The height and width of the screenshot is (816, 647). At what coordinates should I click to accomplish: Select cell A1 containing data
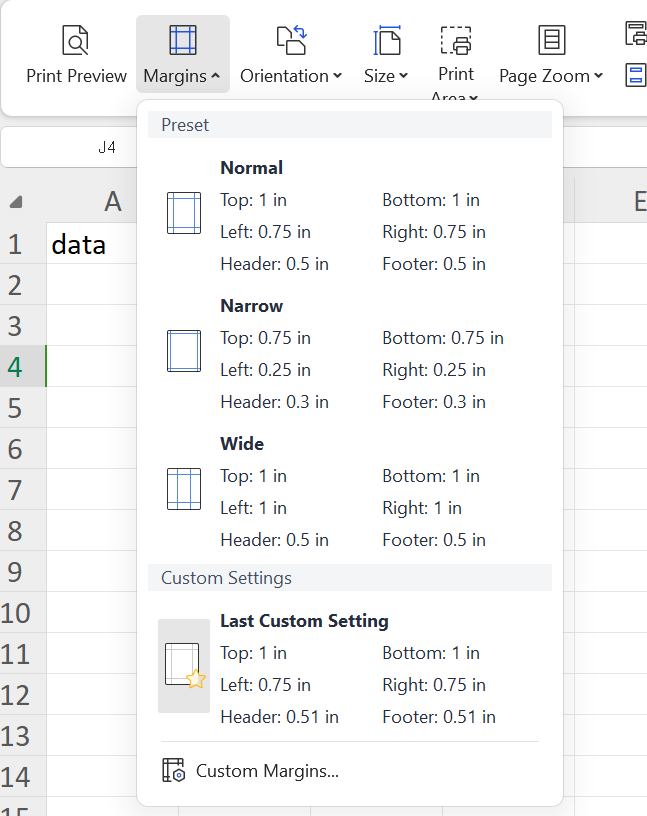(90, 244)
